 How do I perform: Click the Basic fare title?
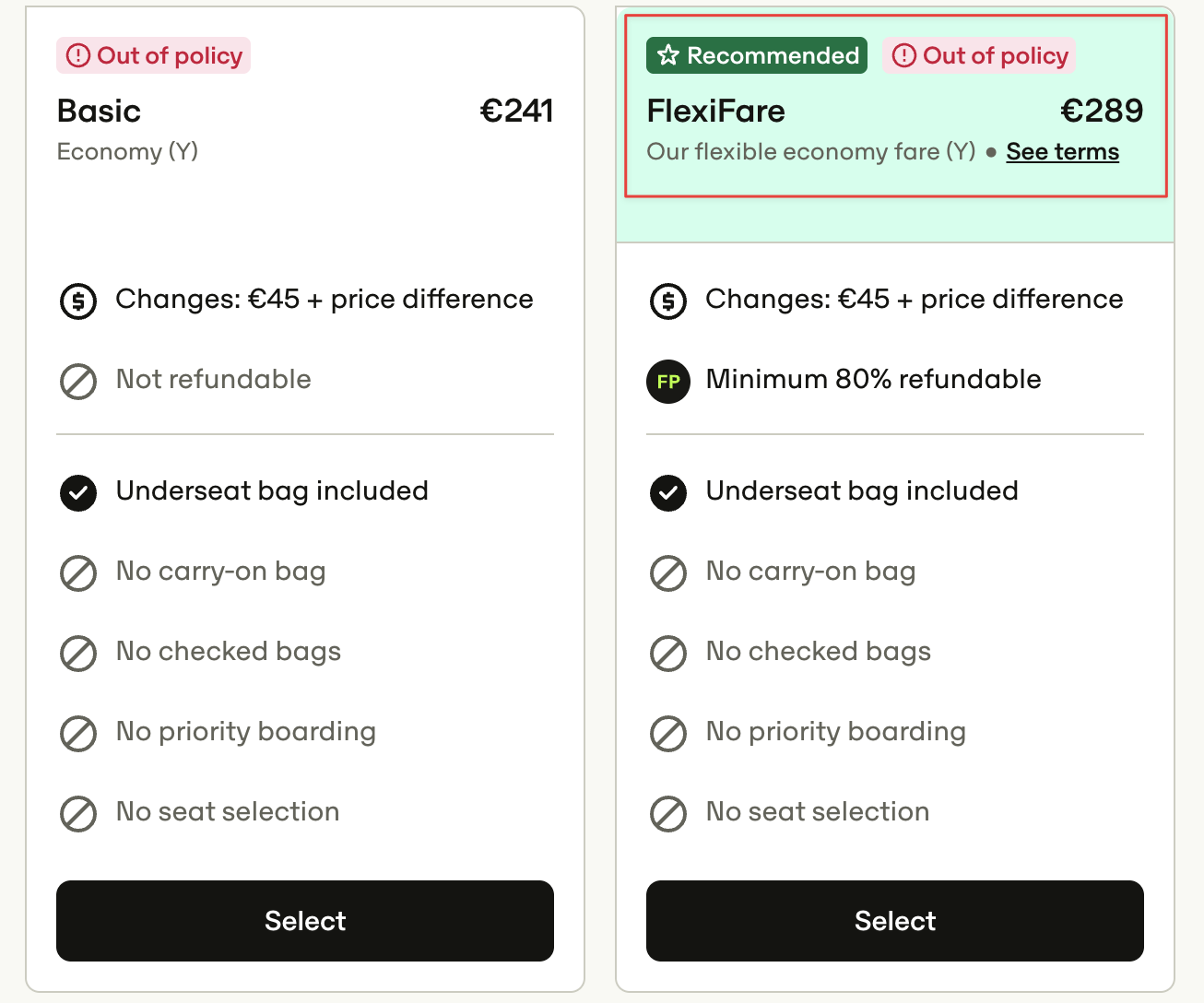tap(99, 111)
